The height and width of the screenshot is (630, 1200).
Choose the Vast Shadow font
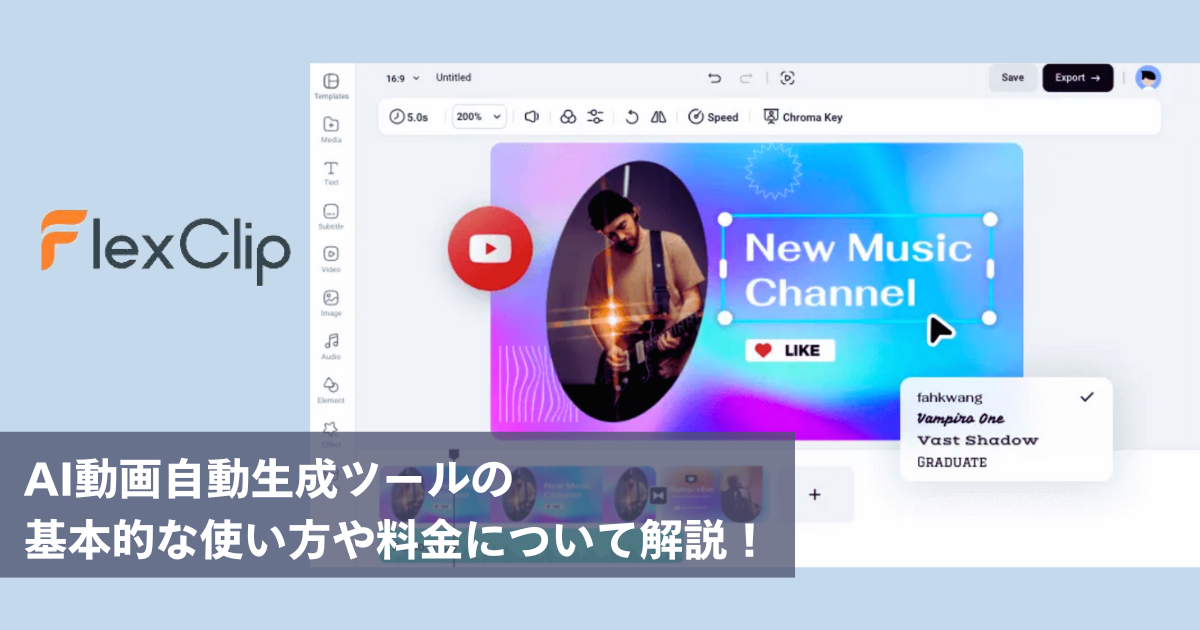coord(977,440)
